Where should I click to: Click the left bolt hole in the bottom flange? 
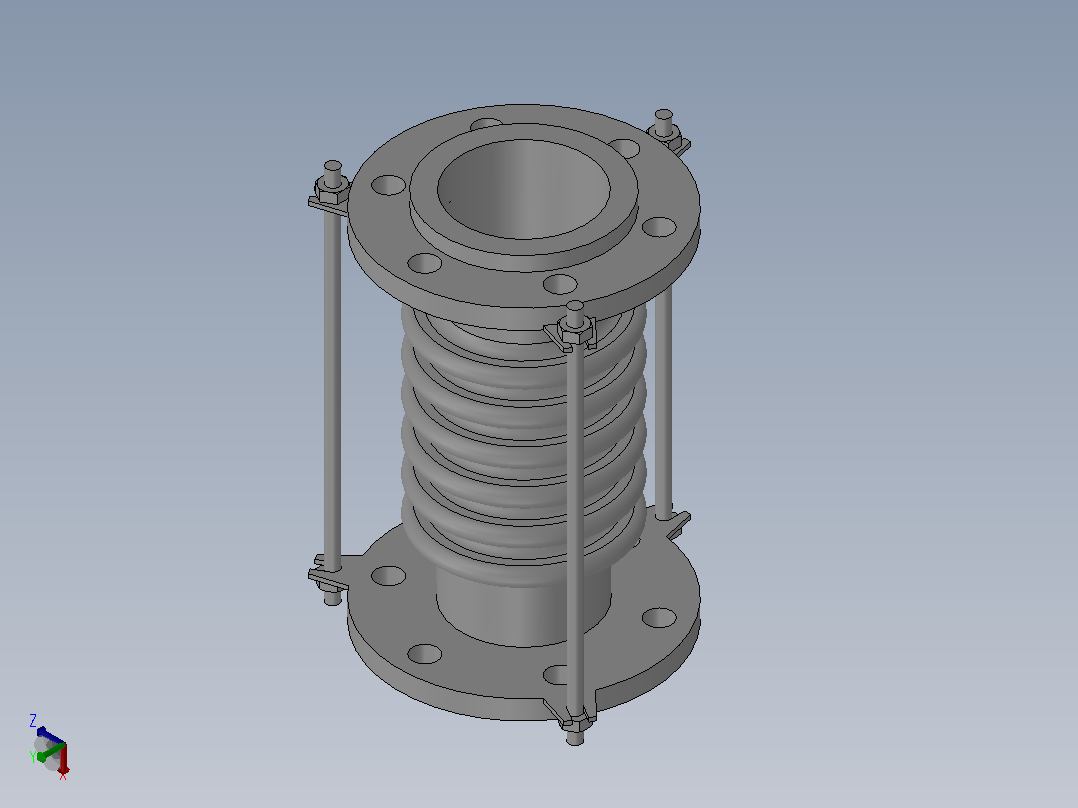[x=388, y=576]
